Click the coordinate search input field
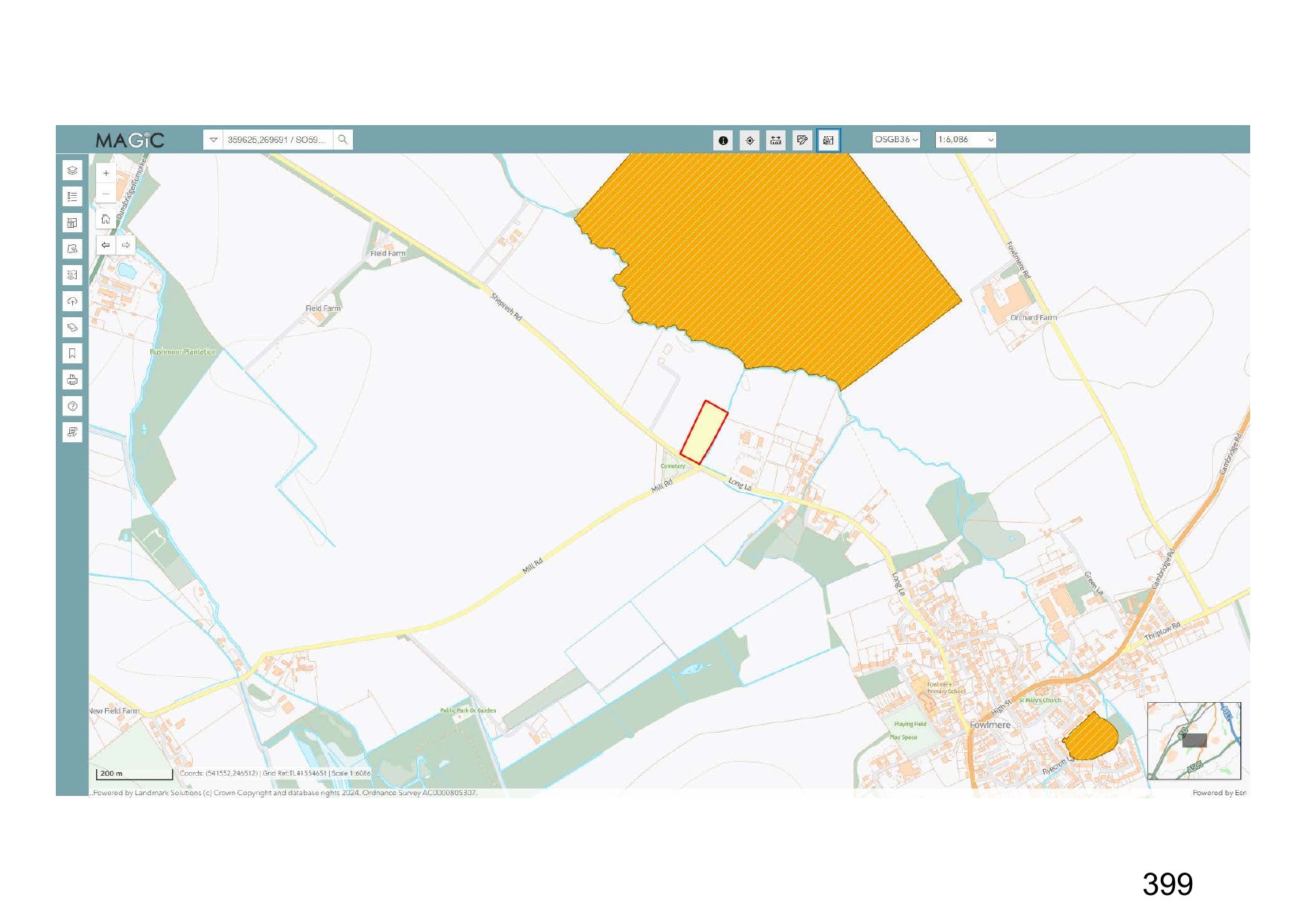 [x=277, y=139]
